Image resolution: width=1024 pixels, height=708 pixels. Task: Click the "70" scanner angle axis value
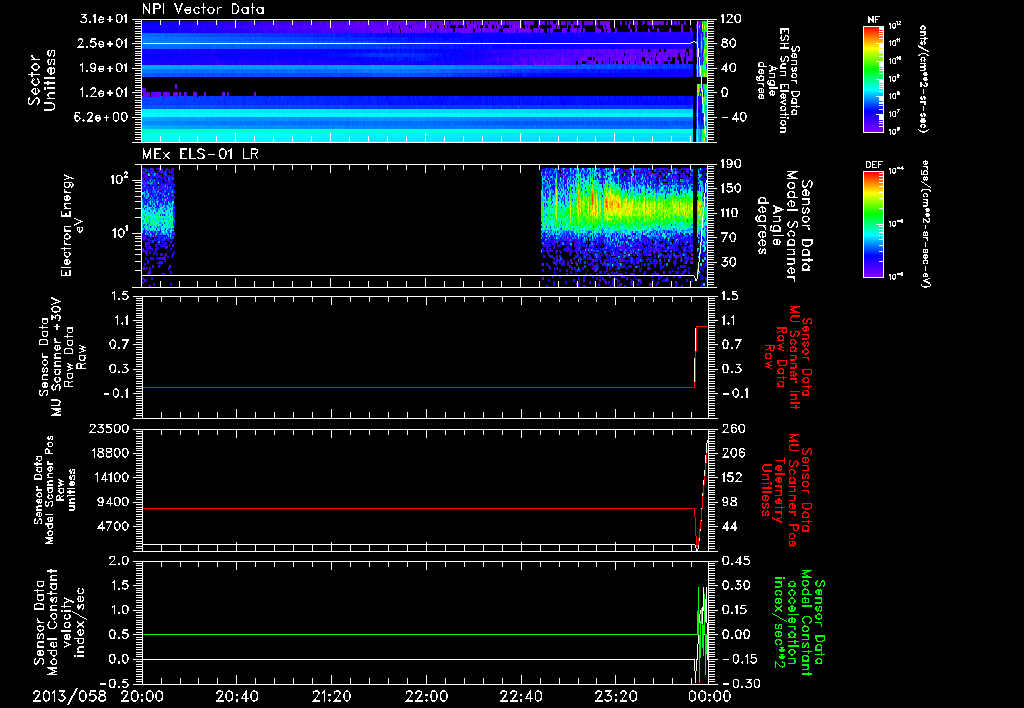729,238
